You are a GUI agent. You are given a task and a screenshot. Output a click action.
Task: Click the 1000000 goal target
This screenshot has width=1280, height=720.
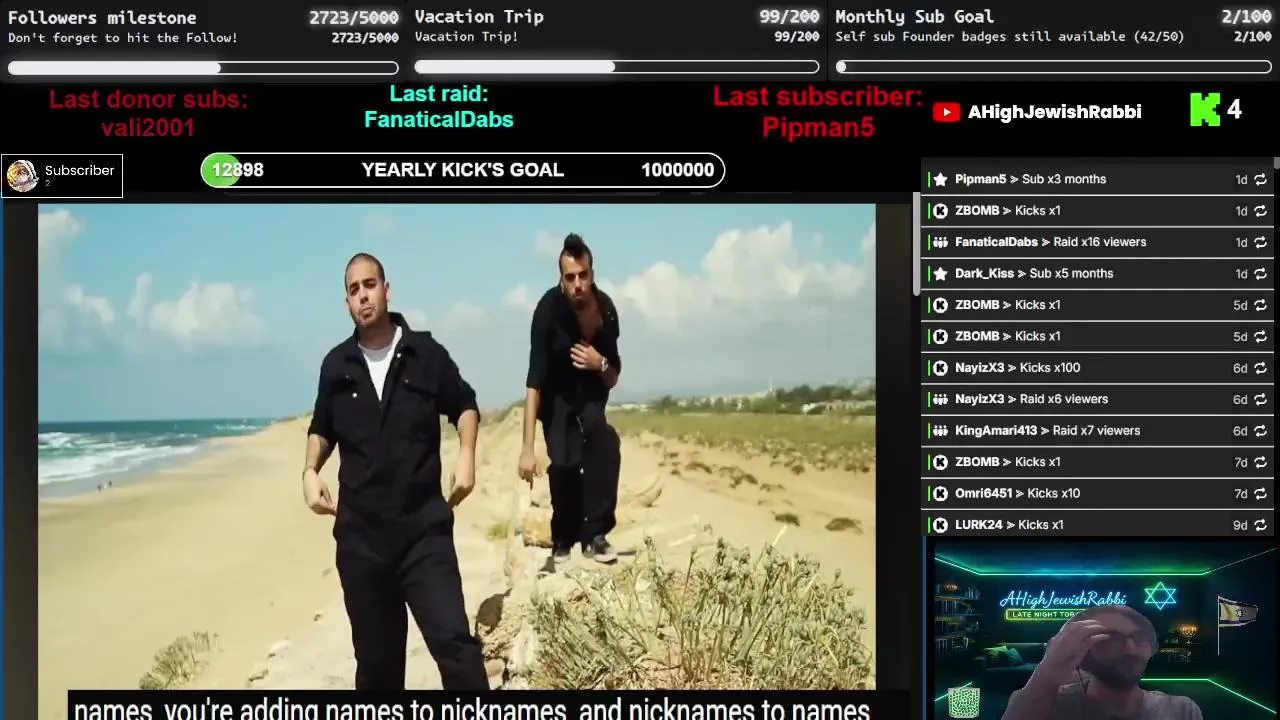(677, 170)
